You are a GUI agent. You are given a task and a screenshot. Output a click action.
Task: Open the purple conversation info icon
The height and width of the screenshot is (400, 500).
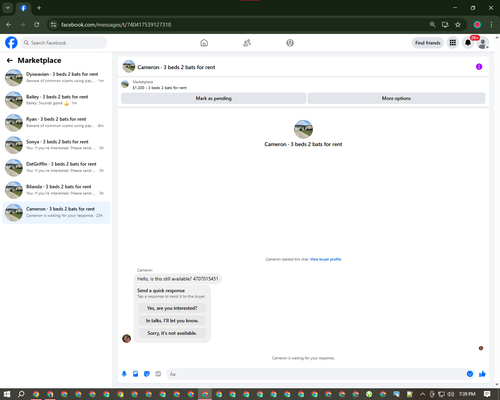[479, 67]
